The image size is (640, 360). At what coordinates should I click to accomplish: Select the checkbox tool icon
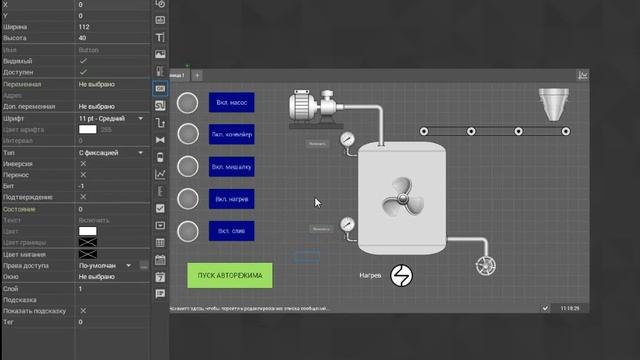160,208
